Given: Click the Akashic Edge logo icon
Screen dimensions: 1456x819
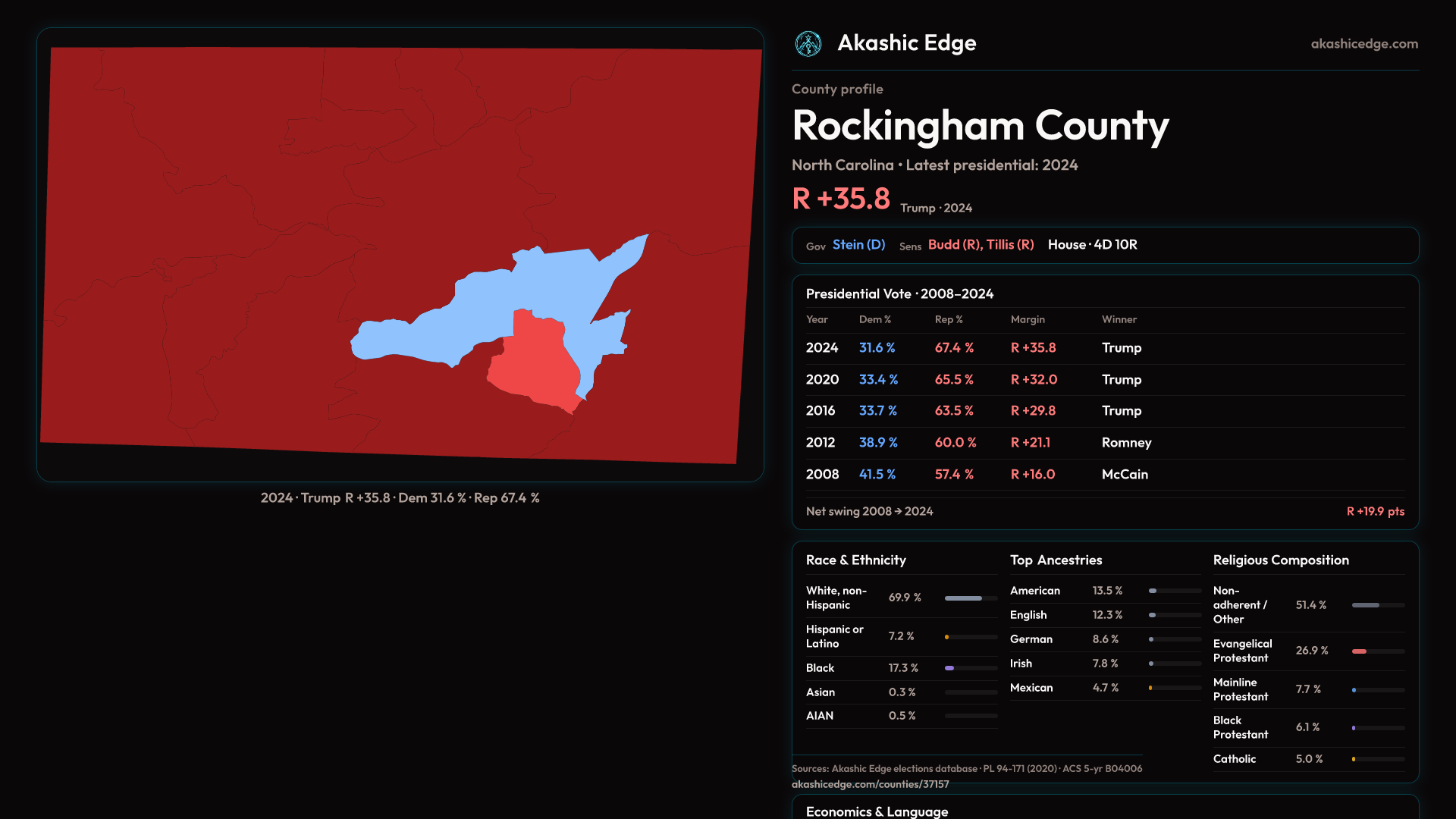Looking at the screenshot, I should click(x=808, y=44).
